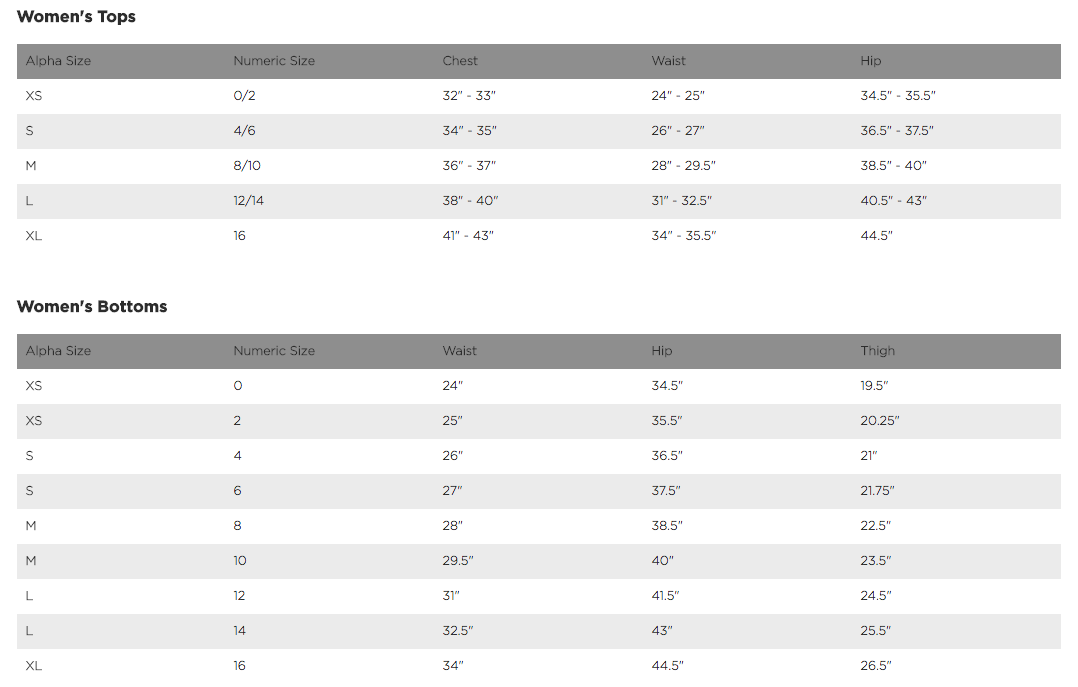
Task: Select the 21.75" thigh value
Action: (877, 491)
